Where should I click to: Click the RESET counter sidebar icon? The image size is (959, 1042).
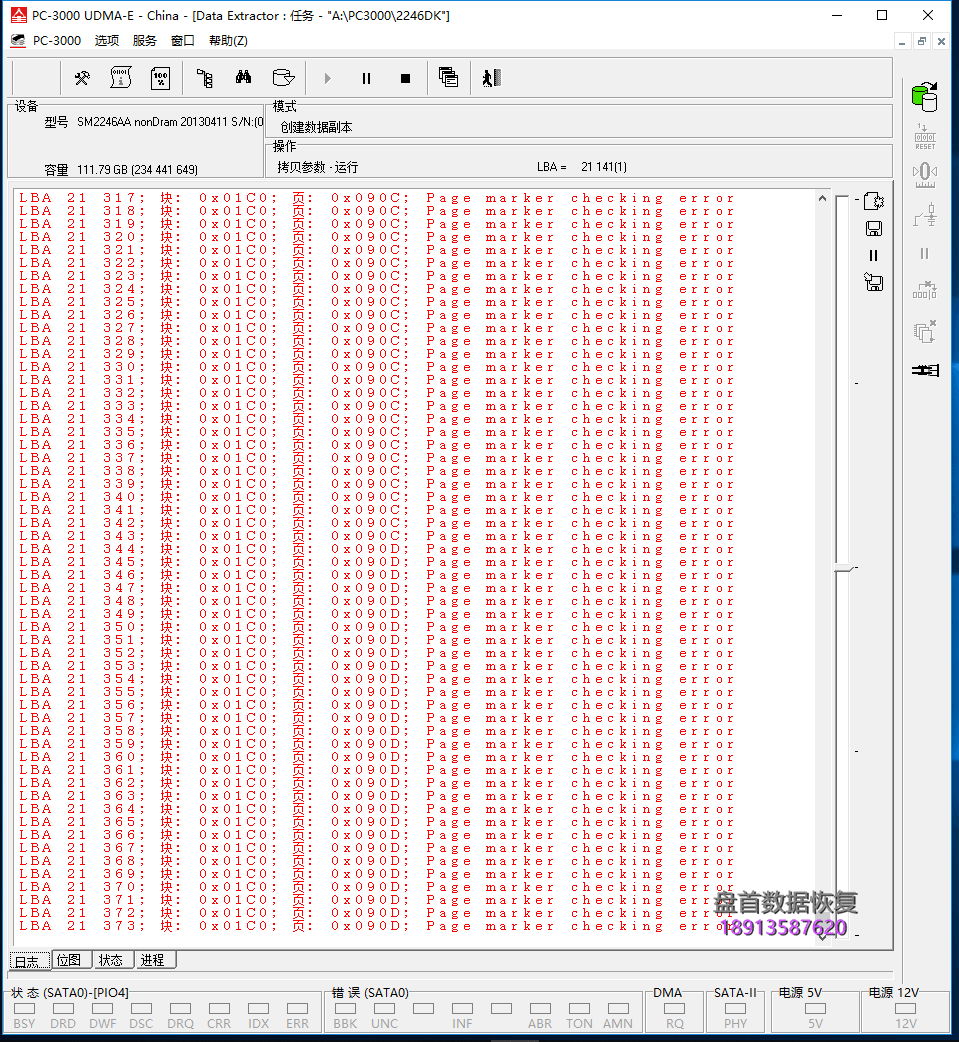(x=924, y=136)
